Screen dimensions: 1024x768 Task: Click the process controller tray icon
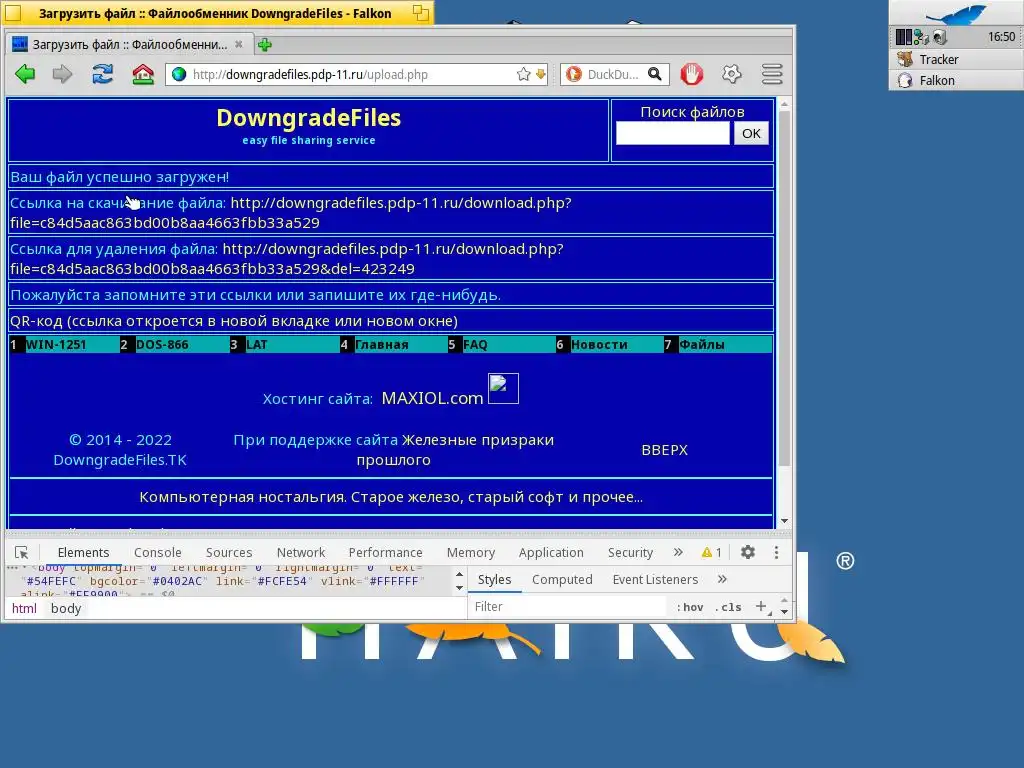[x=903, y=37]
